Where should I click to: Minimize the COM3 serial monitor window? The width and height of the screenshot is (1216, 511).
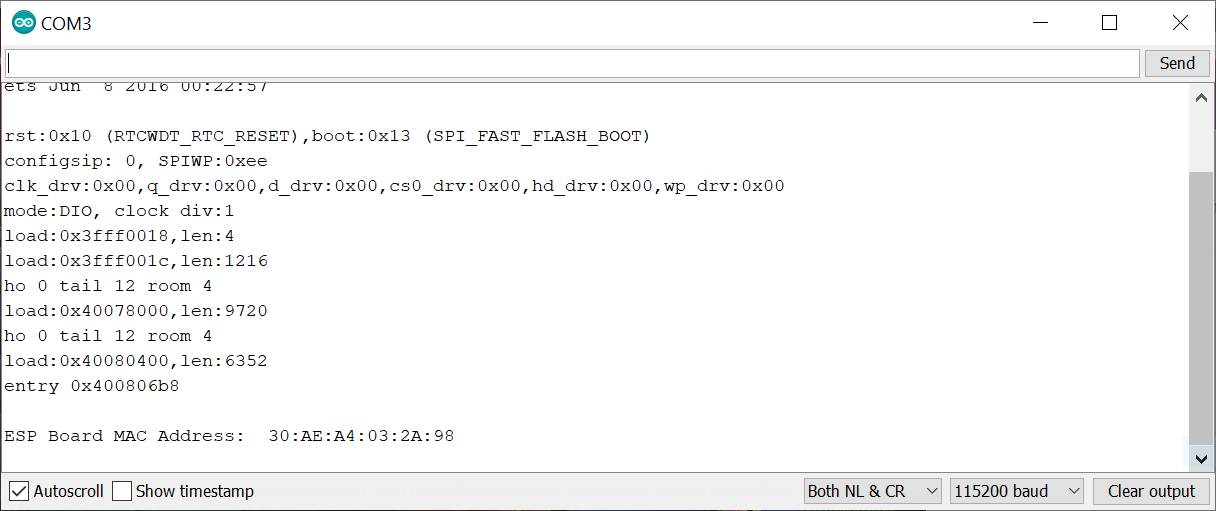coord(1039,23)
